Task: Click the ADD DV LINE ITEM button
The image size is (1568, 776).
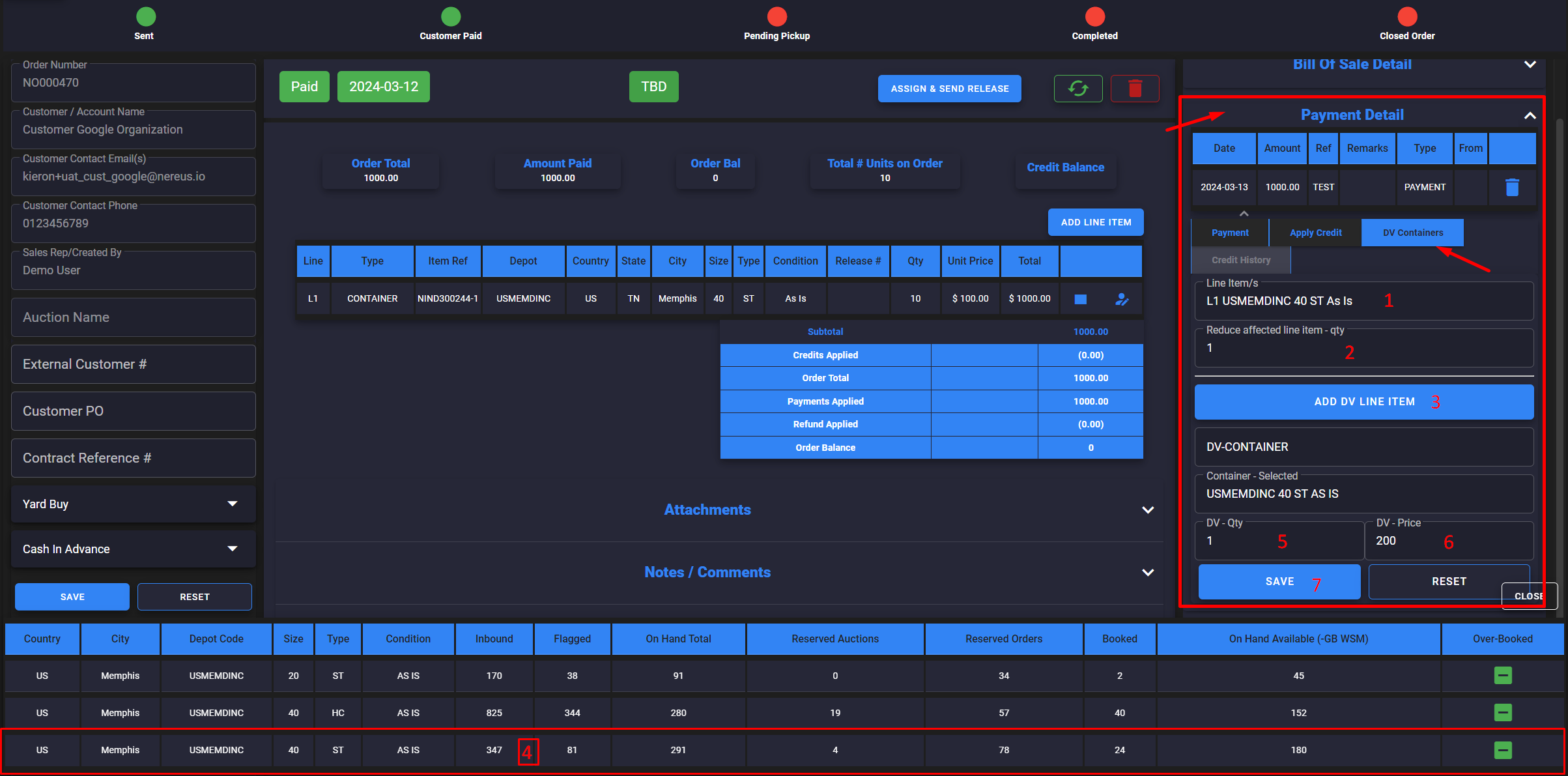Action: click(x=1363, y=402)
